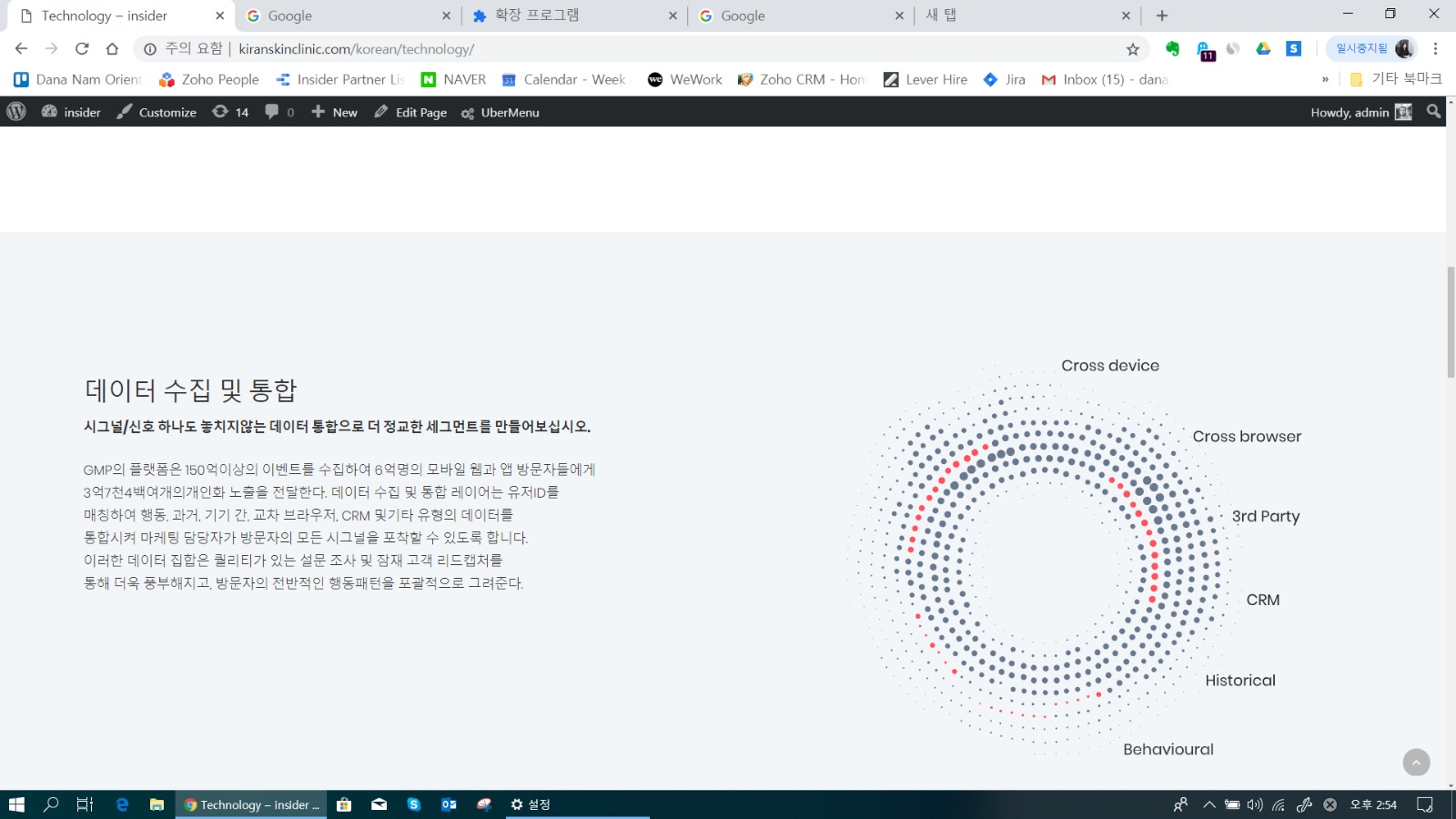Click the WordPress logo in admin bar
Screen dimensions: 1456x819
pyautogui.click(x=16, y=112)
